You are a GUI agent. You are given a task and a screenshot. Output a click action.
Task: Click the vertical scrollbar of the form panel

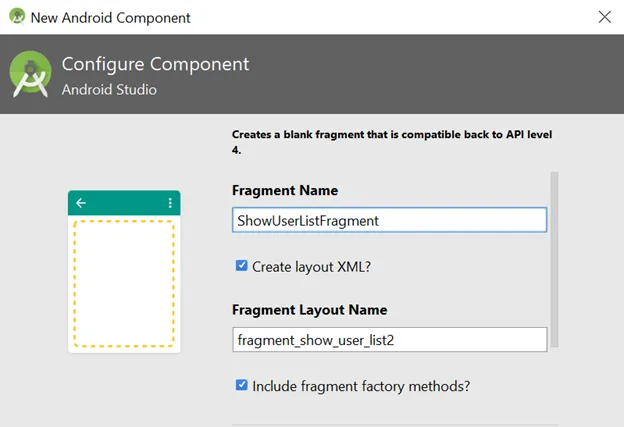point(554,259)
